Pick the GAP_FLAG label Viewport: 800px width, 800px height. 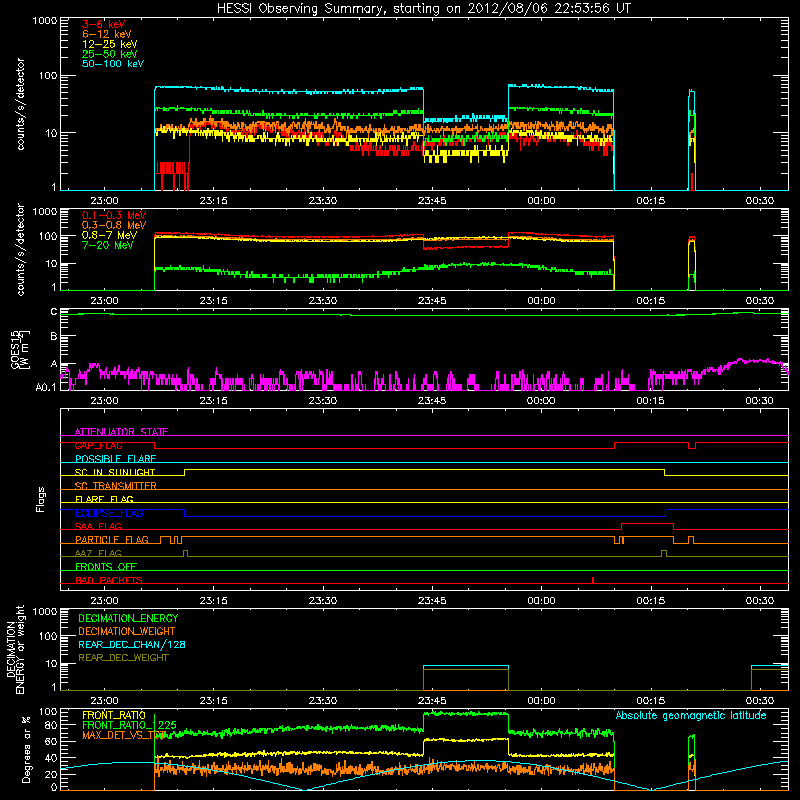pos(98,445)
